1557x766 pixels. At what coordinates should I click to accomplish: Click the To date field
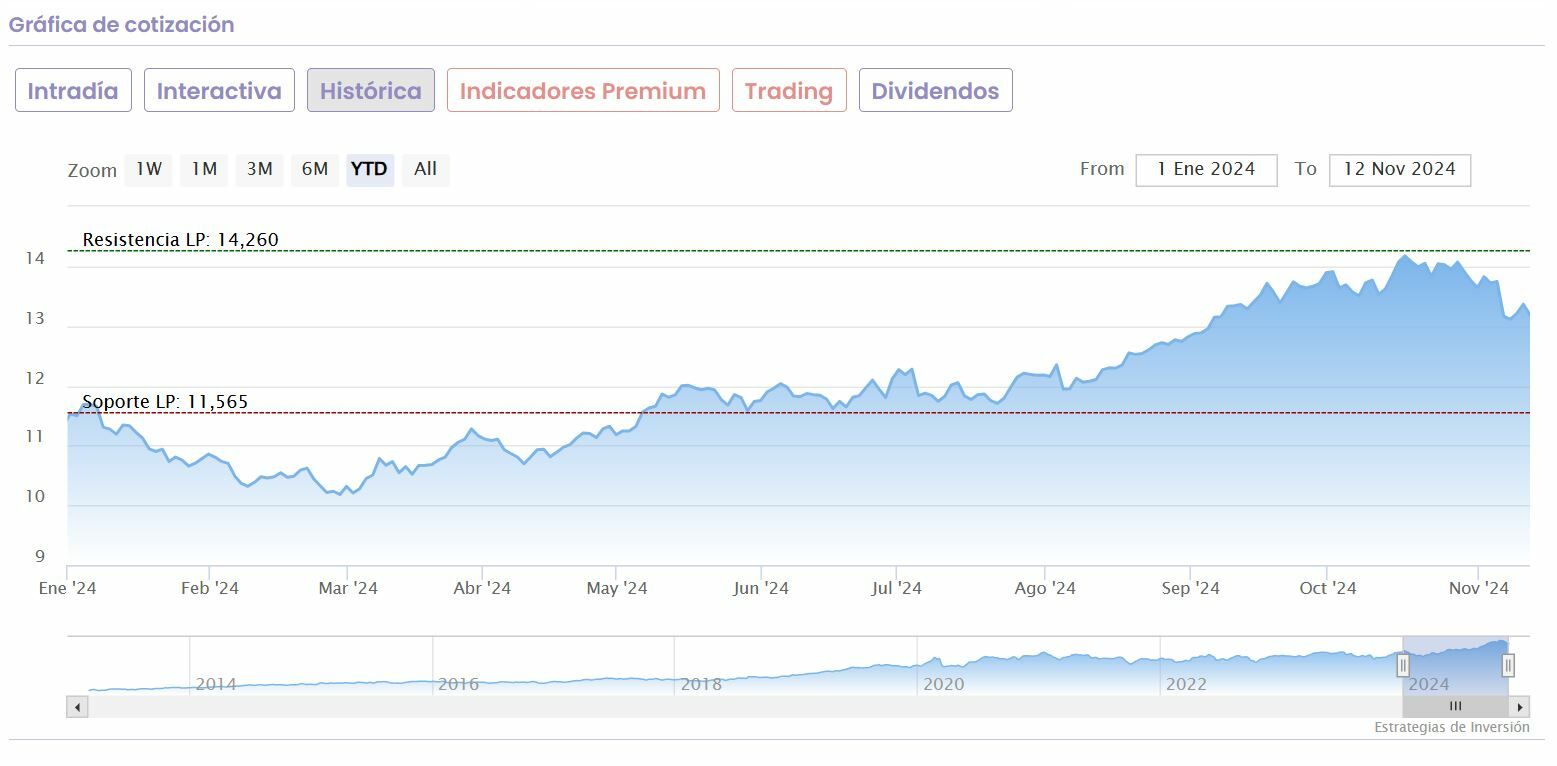point(1399,170)
